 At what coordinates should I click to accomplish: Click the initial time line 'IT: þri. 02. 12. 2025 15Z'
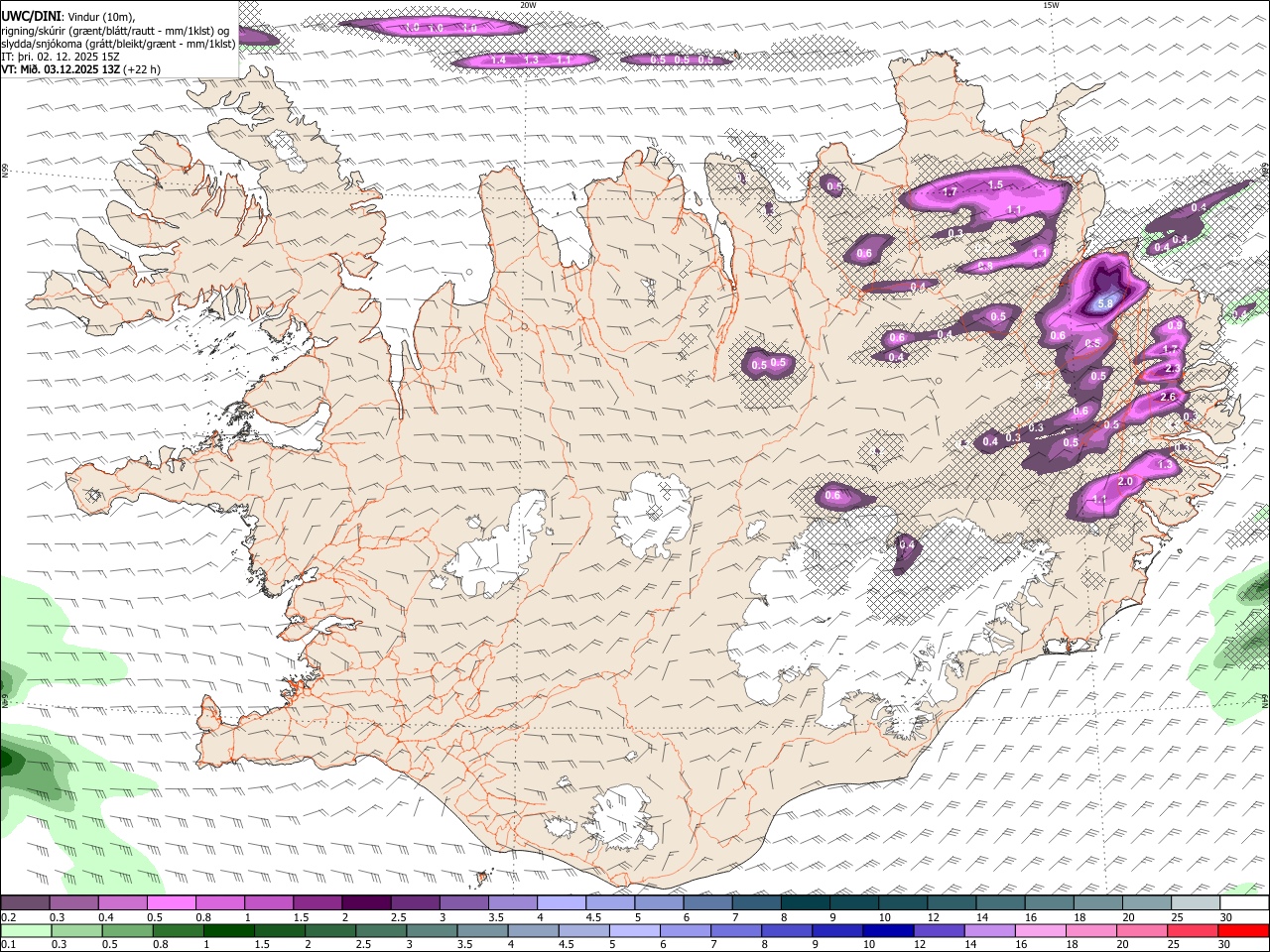(61, 57)
